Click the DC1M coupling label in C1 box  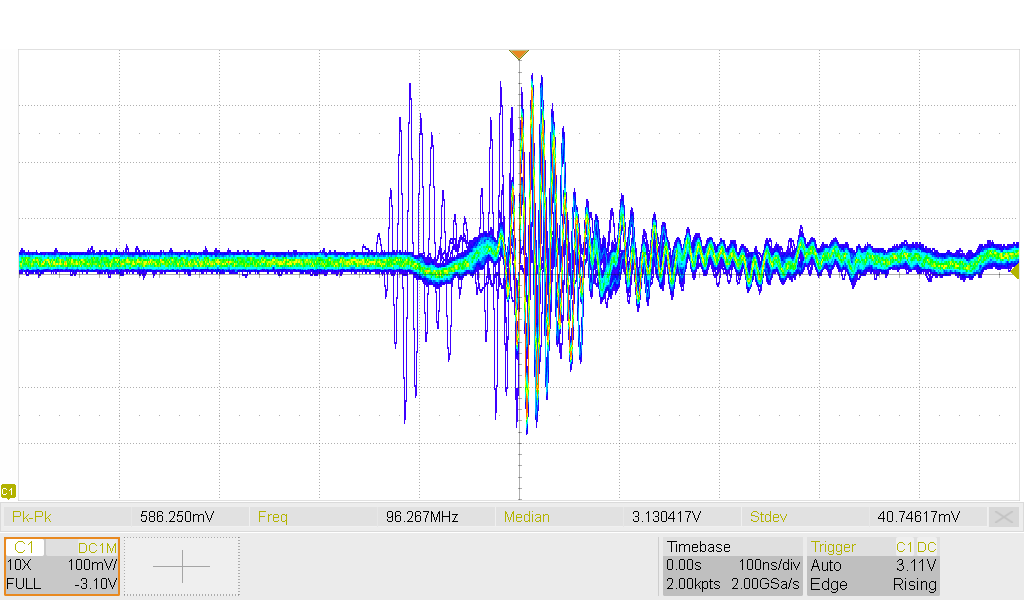click(97, 548)
